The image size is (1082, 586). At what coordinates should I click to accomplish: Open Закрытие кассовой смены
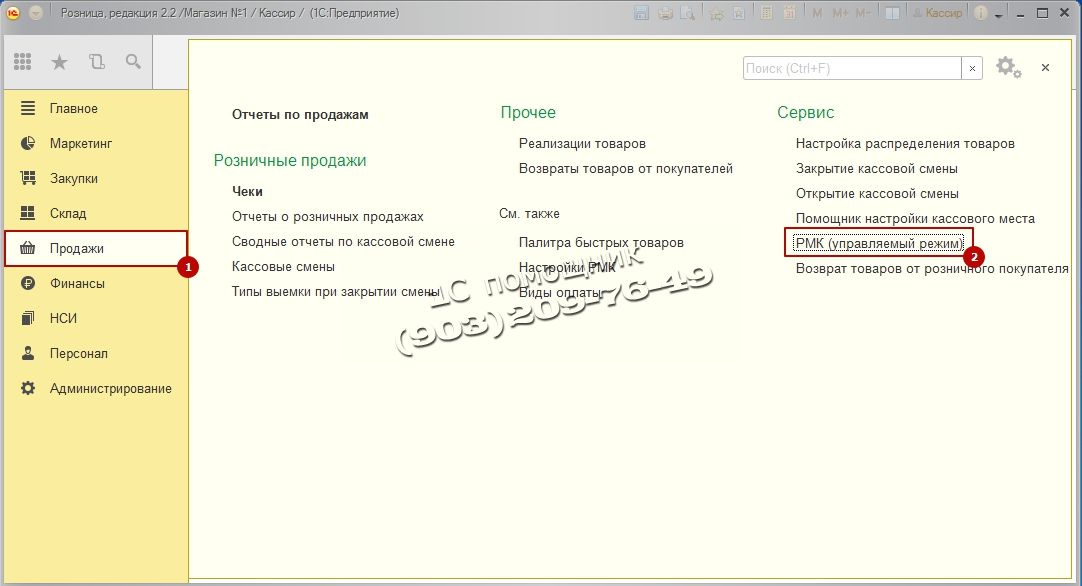click(876, 169)
